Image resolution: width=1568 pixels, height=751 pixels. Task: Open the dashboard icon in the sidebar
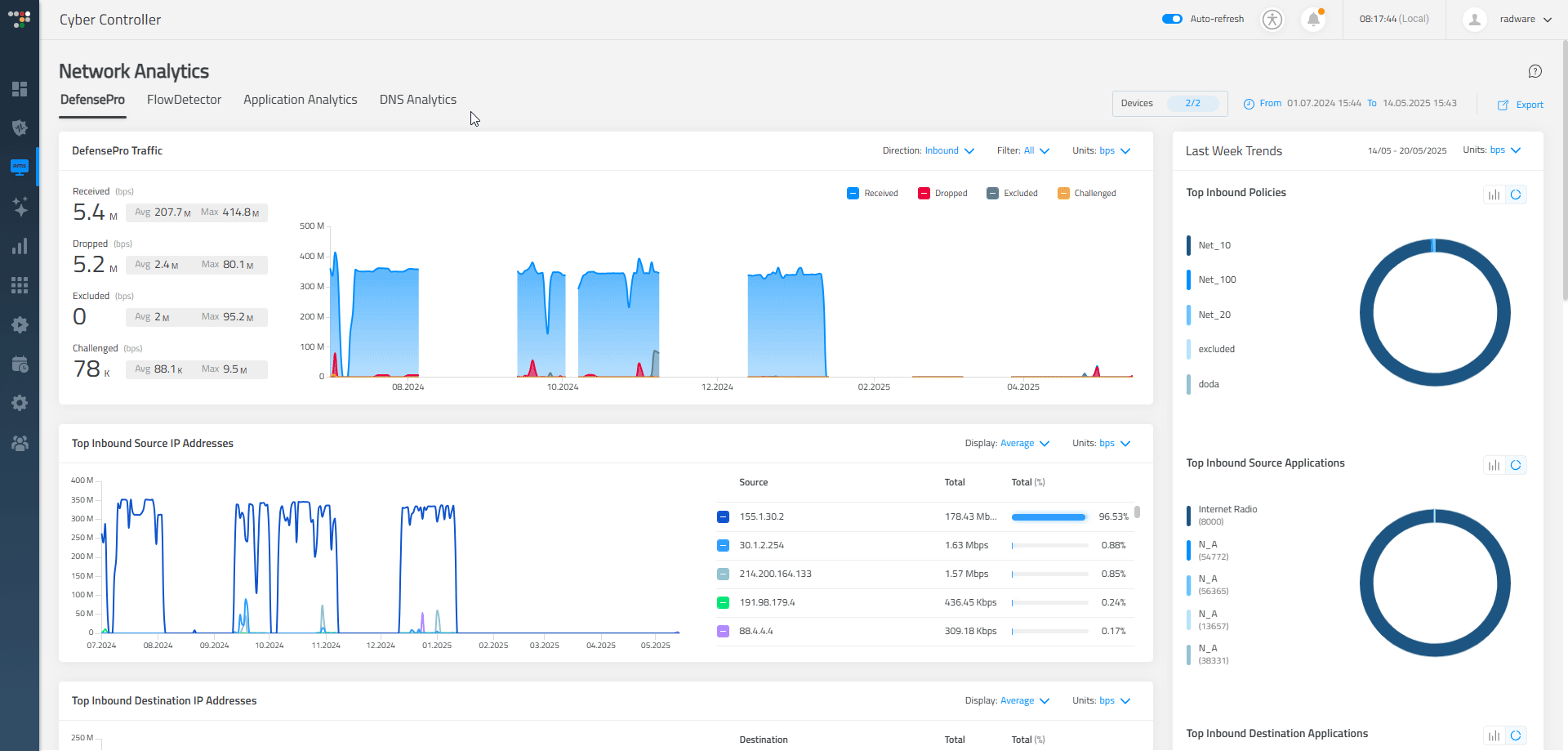20,88
